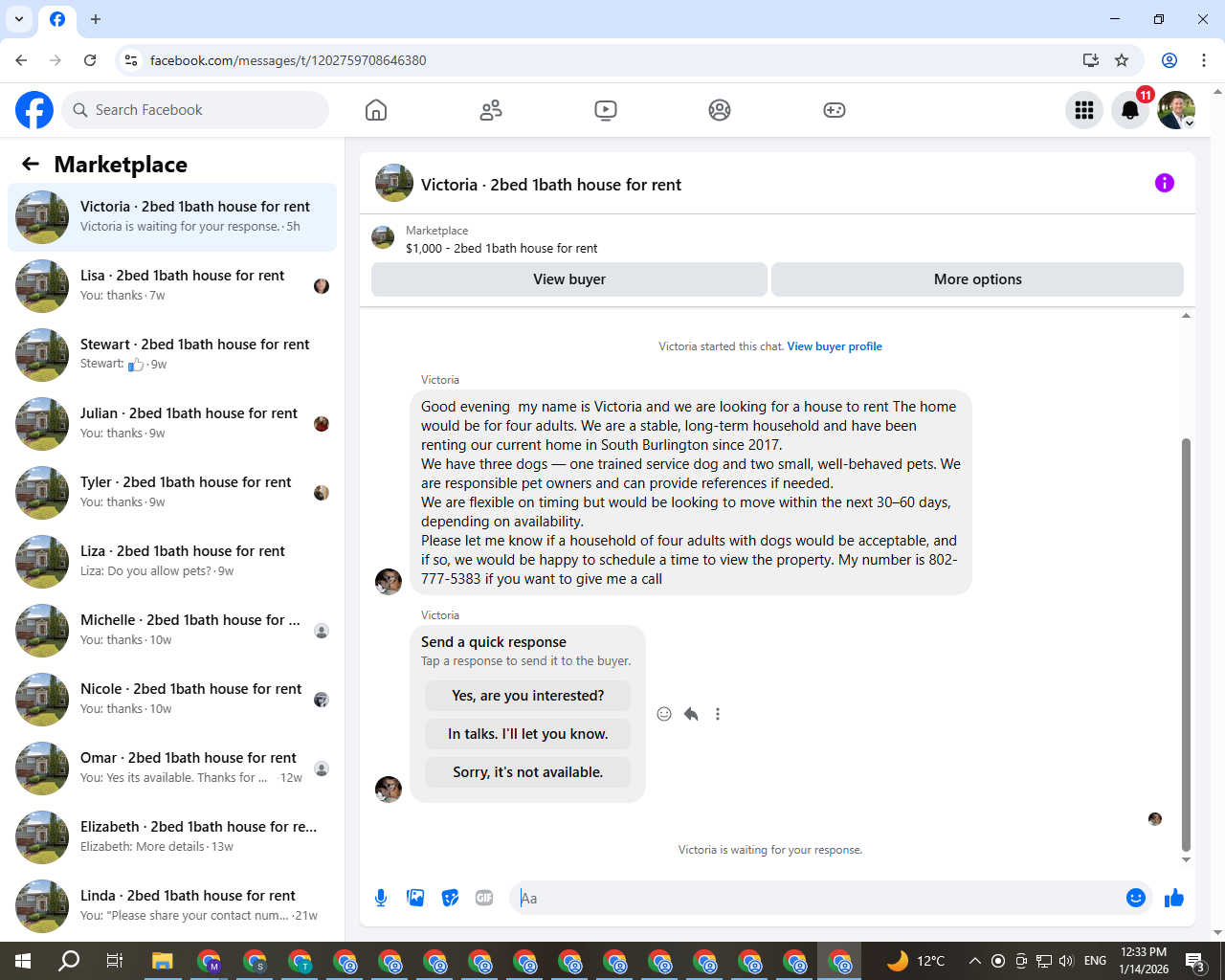Image resolution: width=1225 pixels, height=980 pixels.
Task: Click the site information icon in address bar
Action: point(131,60)
